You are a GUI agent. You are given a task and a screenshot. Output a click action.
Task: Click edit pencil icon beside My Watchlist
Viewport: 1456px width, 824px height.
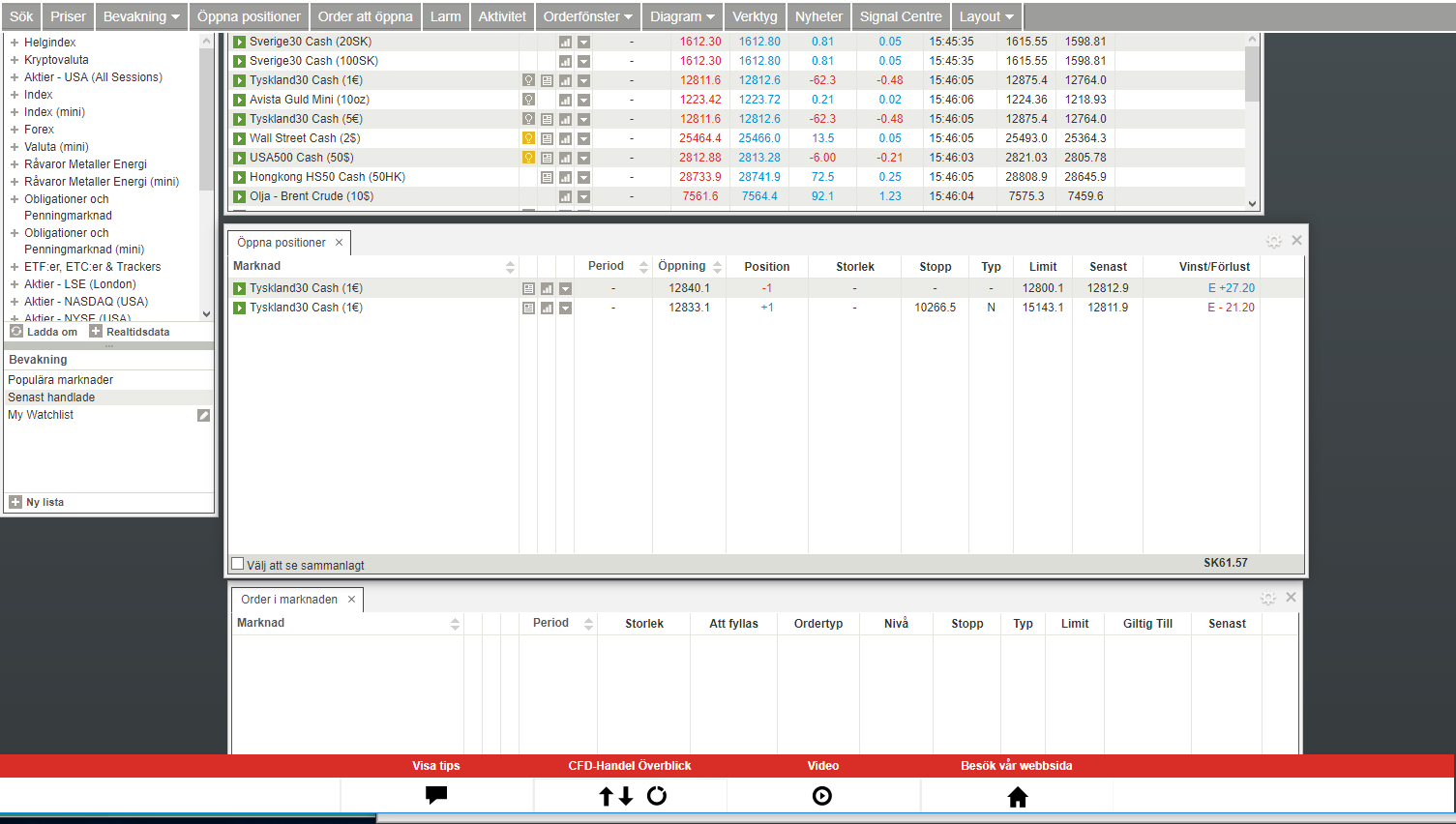click(203, 415)
